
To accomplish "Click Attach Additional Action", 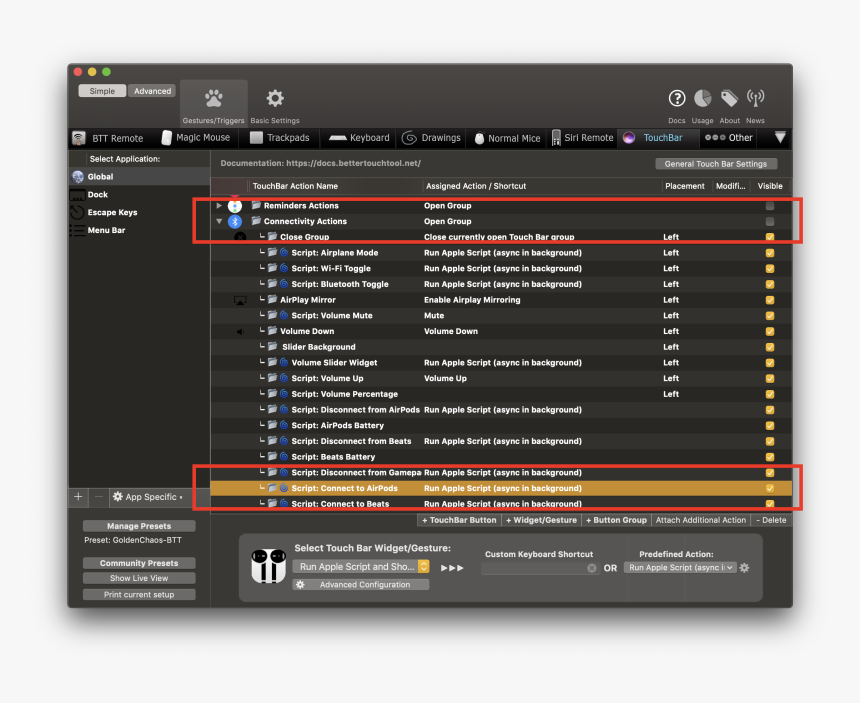I will tap(701, 520).
